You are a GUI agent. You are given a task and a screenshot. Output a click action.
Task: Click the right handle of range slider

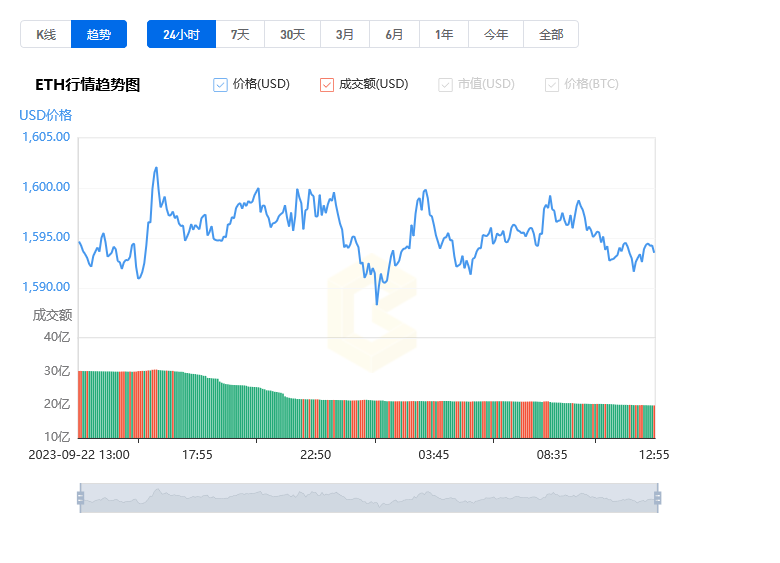pos(657,498)
